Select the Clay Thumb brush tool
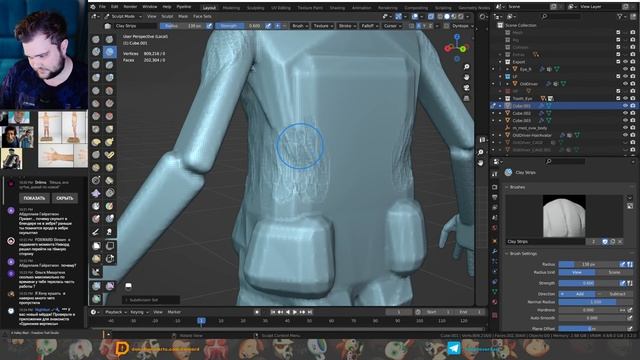The image size is (640, 360). [96, 65]
